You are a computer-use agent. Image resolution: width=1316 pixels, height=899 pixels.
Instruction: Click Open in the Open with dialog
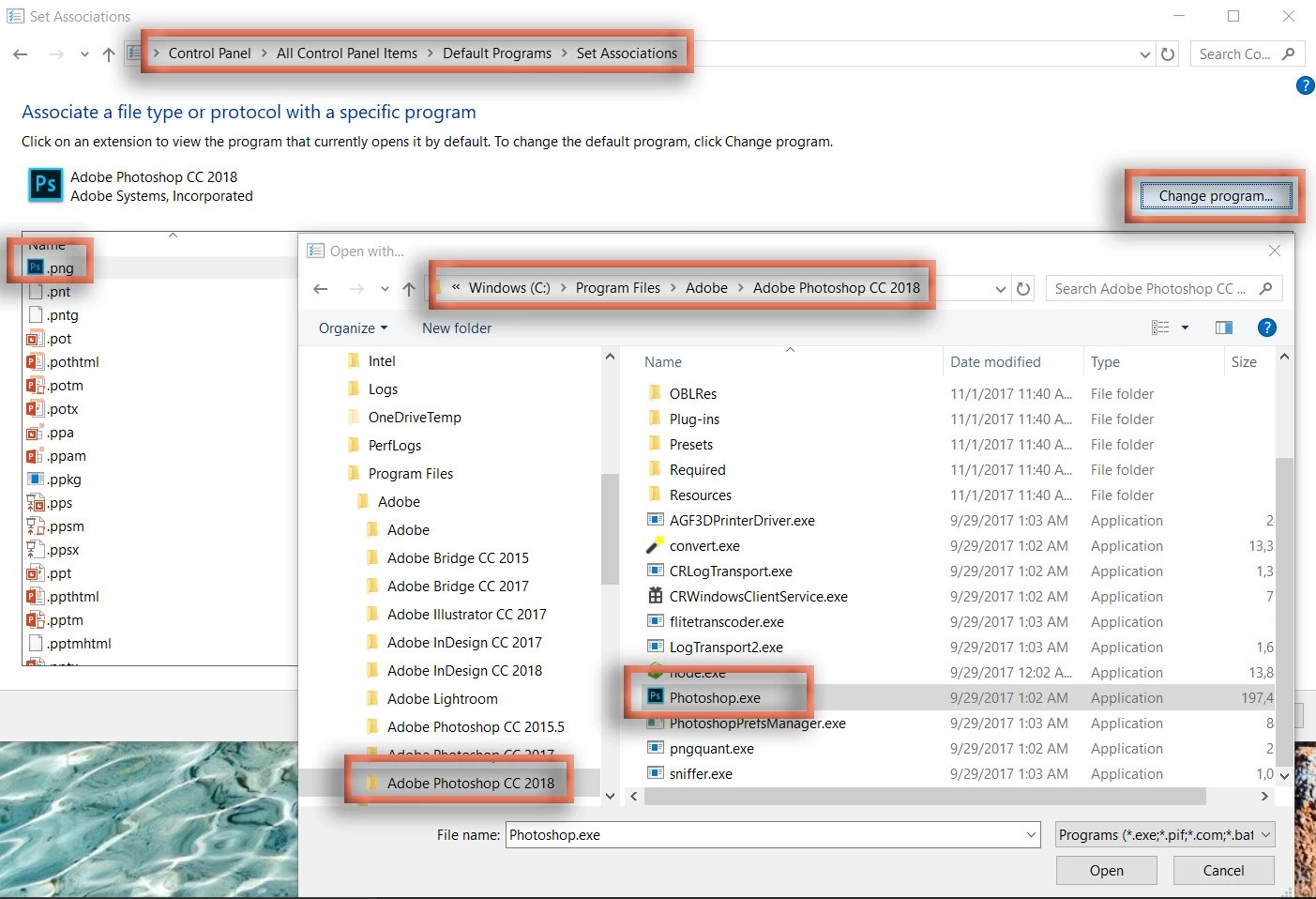tap(1106, 871)
